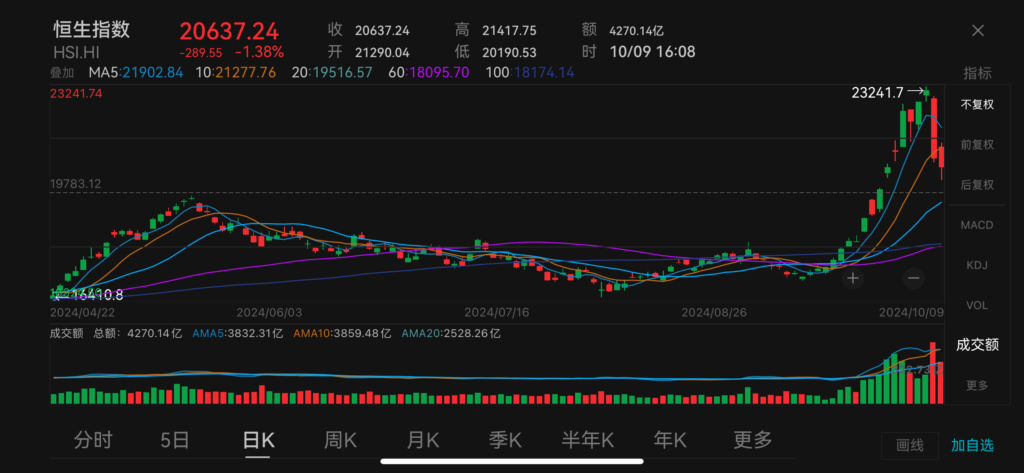Switch to the 分时 intraday tab
This screenshot has height=473, width=1024.
coord(93,440)
